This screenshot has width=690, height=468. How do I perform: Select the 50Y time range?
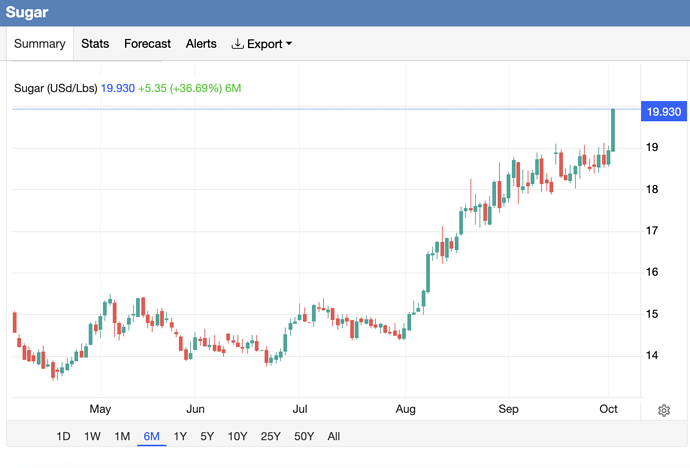pos(304,436)
